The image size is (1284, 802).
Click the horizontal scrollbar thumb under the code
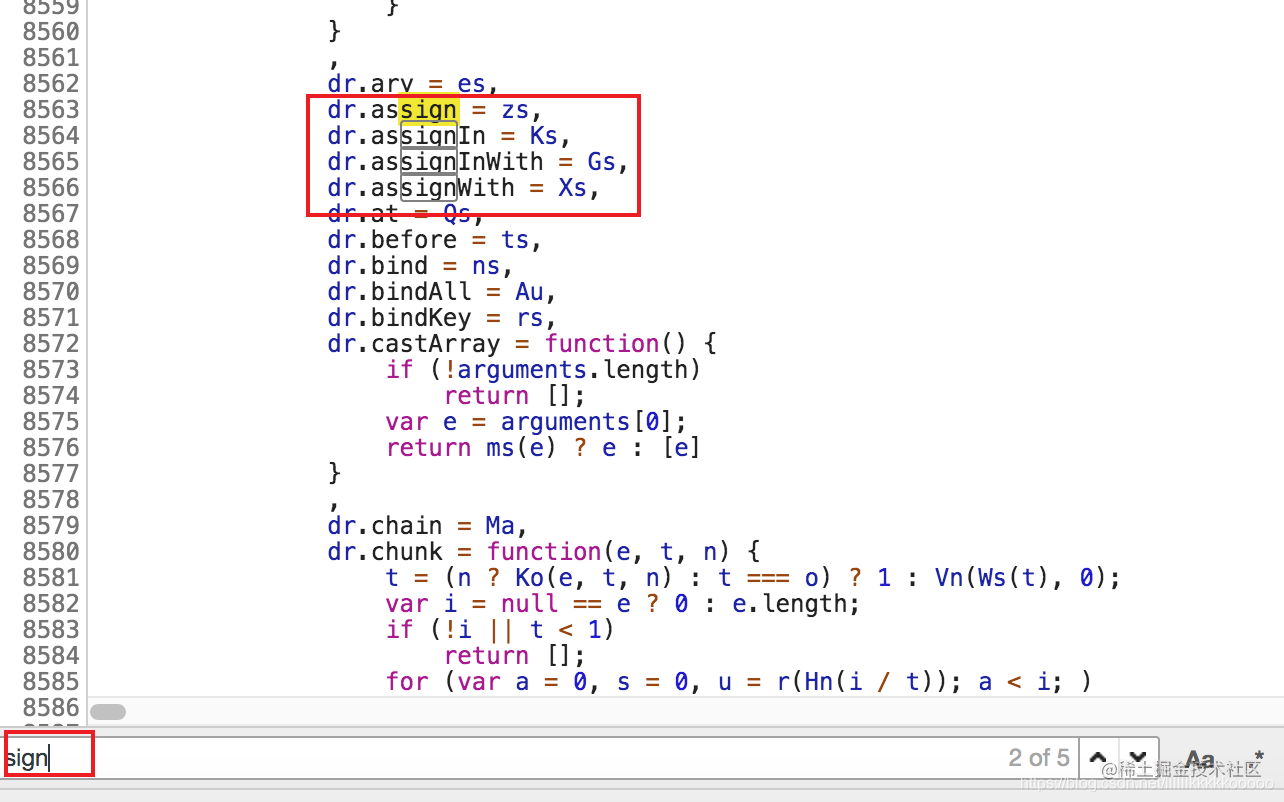[108, 712]
